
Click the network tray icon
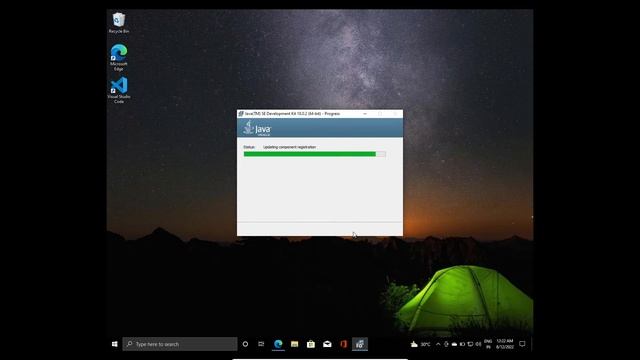[x=470, y=344]
